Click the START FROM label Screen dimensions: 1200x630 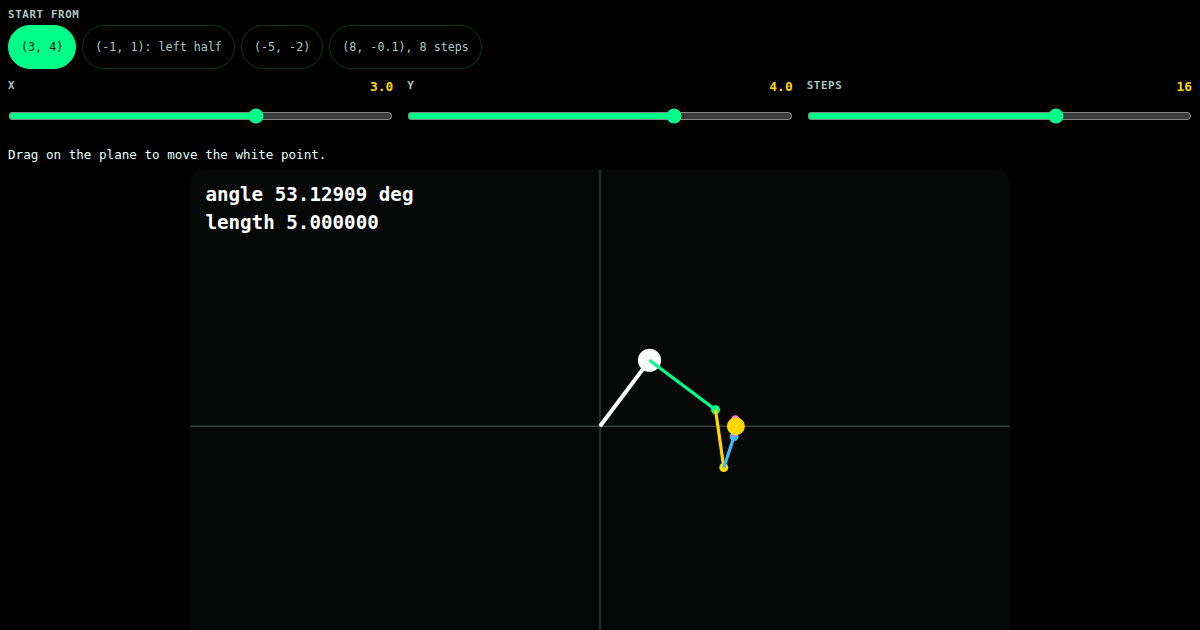(x=44, y=14)
